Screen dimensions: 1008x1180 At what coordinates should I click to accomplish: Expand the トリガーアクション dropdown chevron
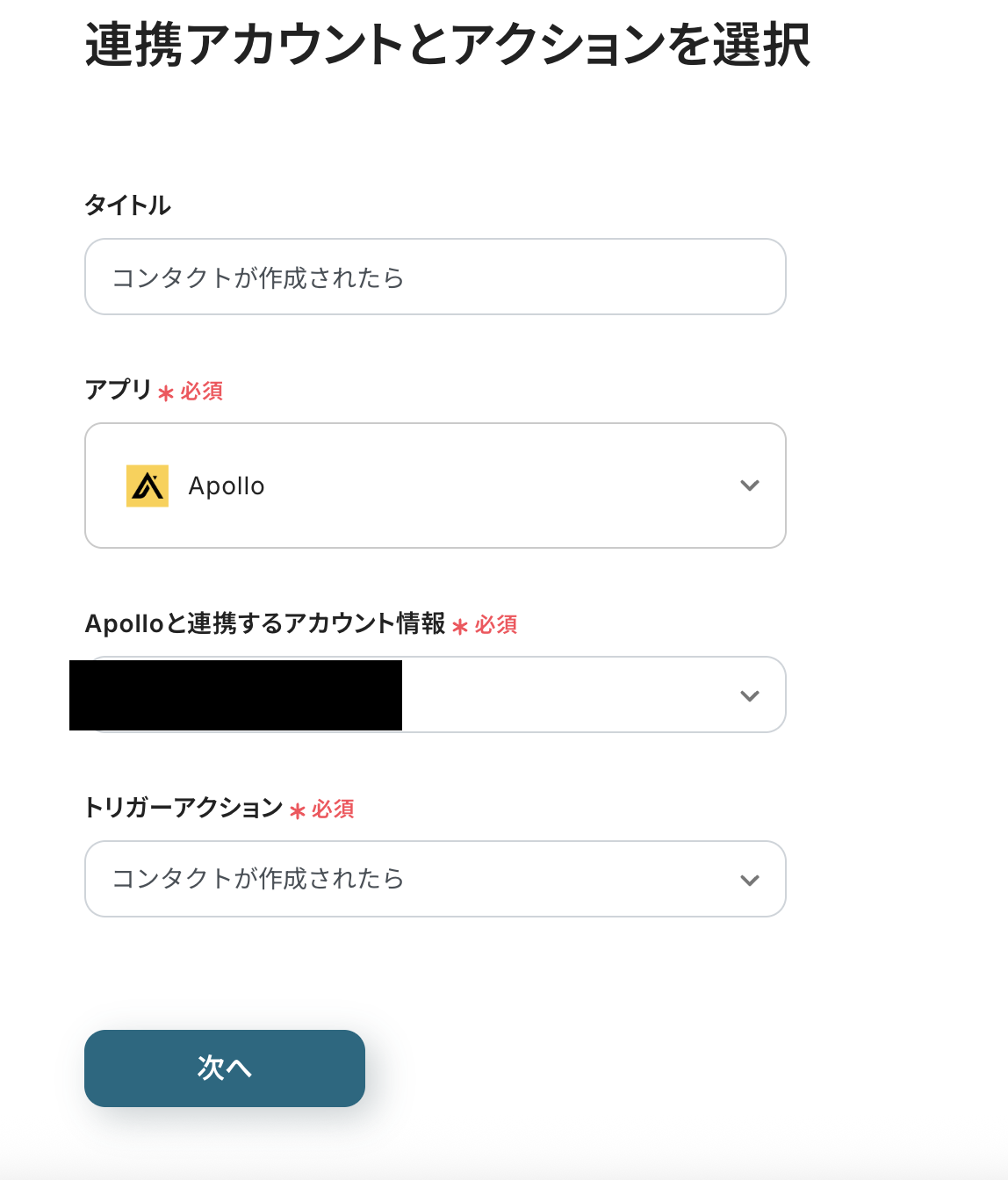pos(749,880)
